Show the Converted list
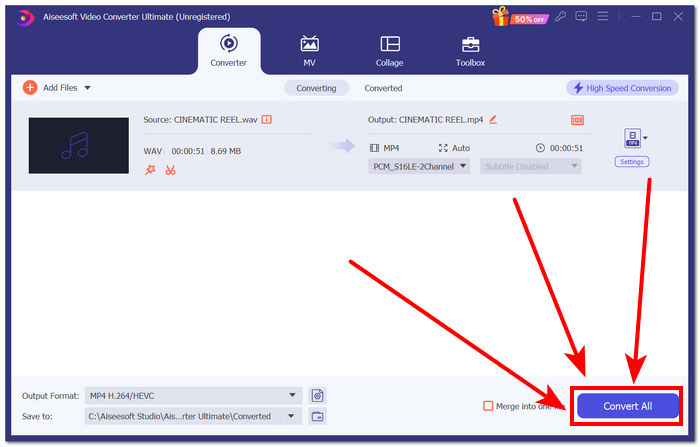 click(383, 88)
